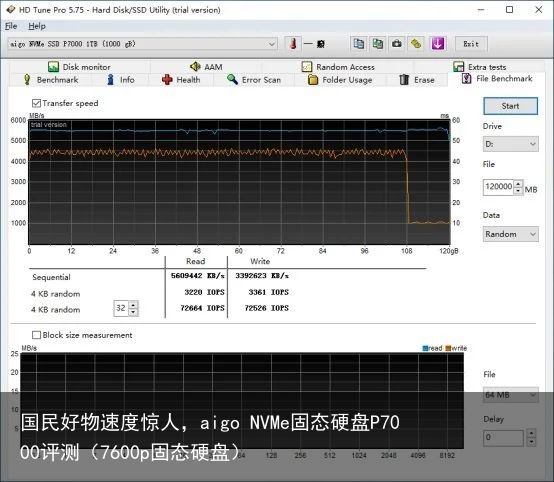This screenshot has height=482, width=554.
Task: Open the AAM tab
Action: click(x=206, y=67)
